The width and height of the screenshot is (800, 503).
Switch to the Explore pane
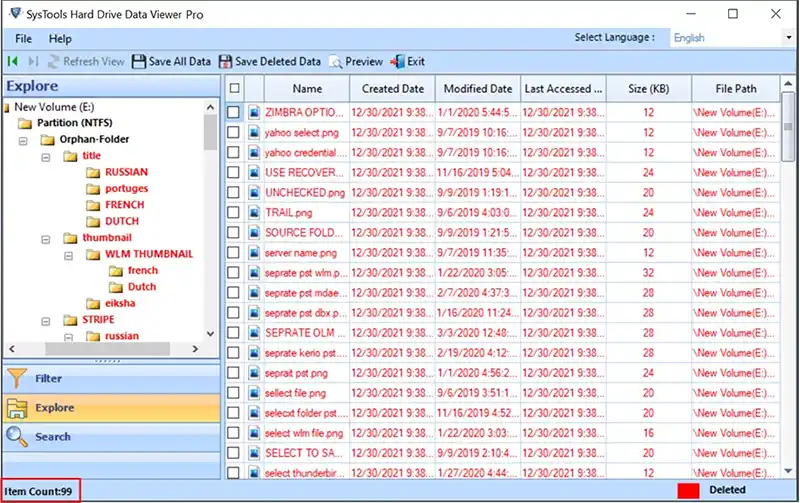point(111,408)
